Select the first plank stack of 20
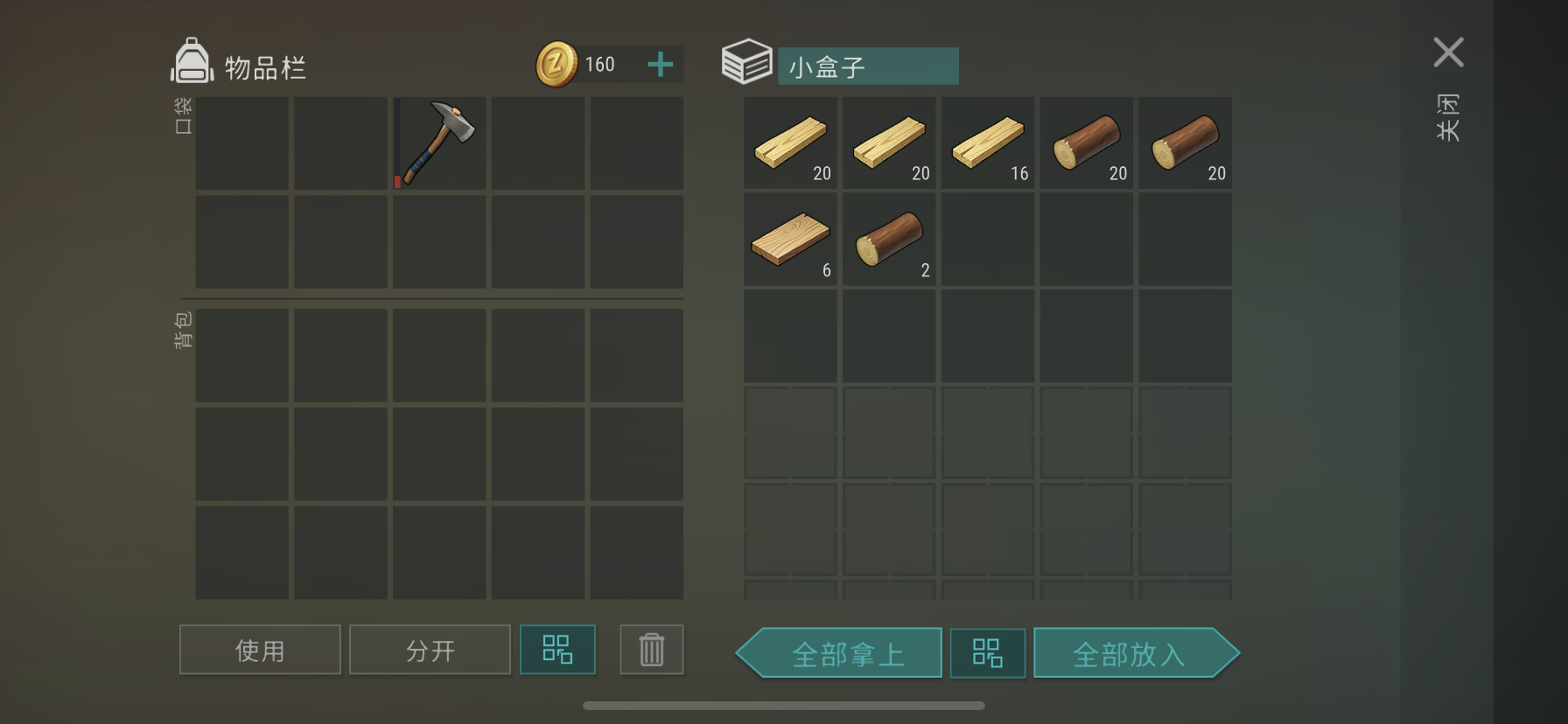This screenshot has height=724, width=1568. (x=790, y=143)
